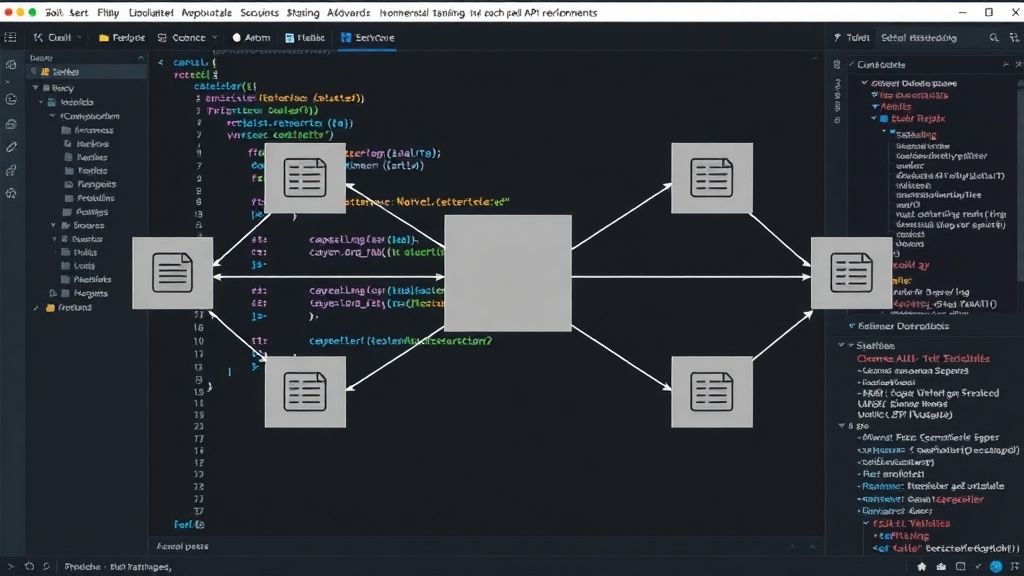Open the Fliny menu in menu bar
1024x576 pixels.
108,12
